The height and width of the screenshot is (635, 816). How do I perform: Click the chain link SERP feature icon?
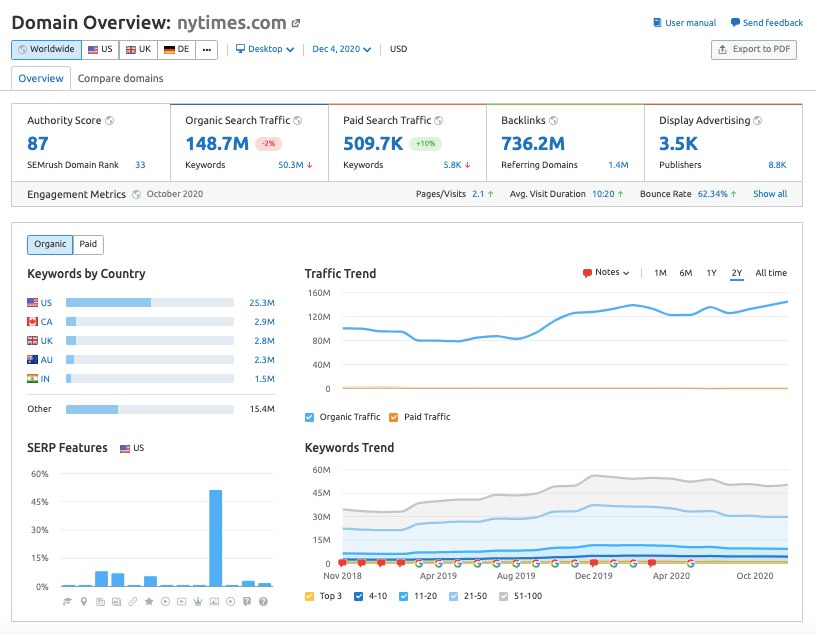[x=133, y=602]
